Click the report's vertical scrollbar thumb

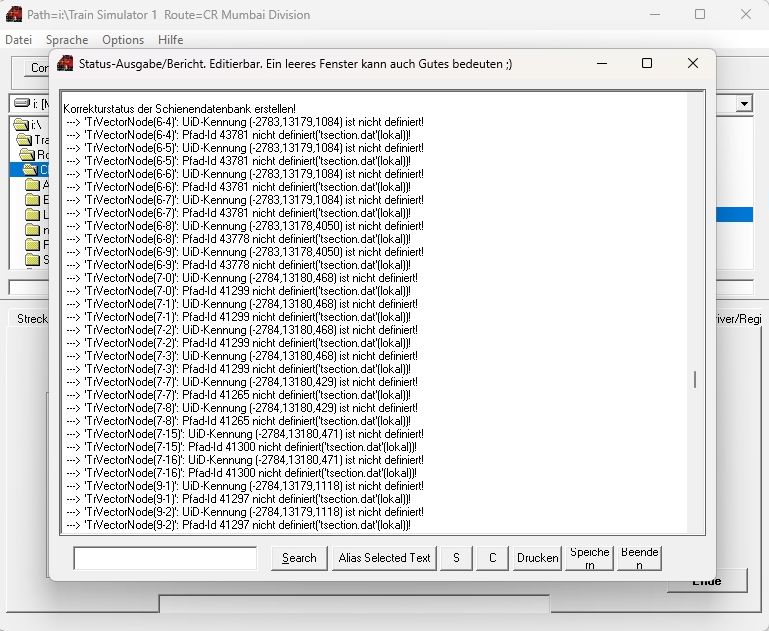(694, 380)
